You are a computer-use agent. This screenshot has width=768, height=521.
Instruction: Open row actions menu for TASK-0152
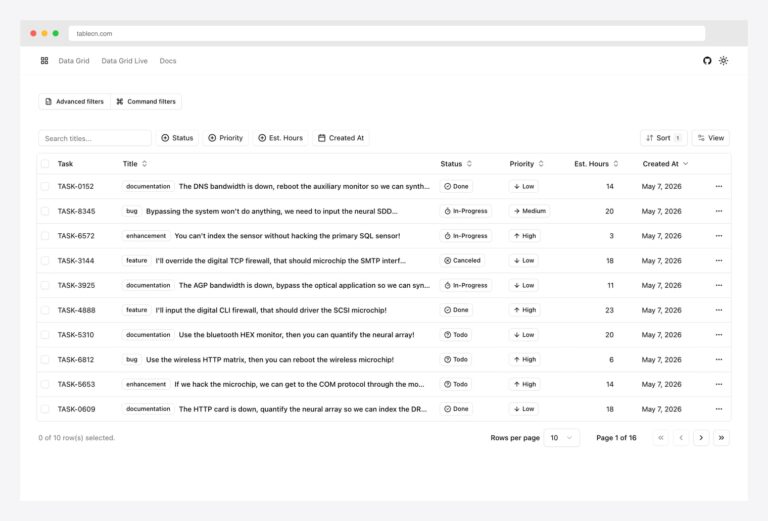[x=719, y=186]
